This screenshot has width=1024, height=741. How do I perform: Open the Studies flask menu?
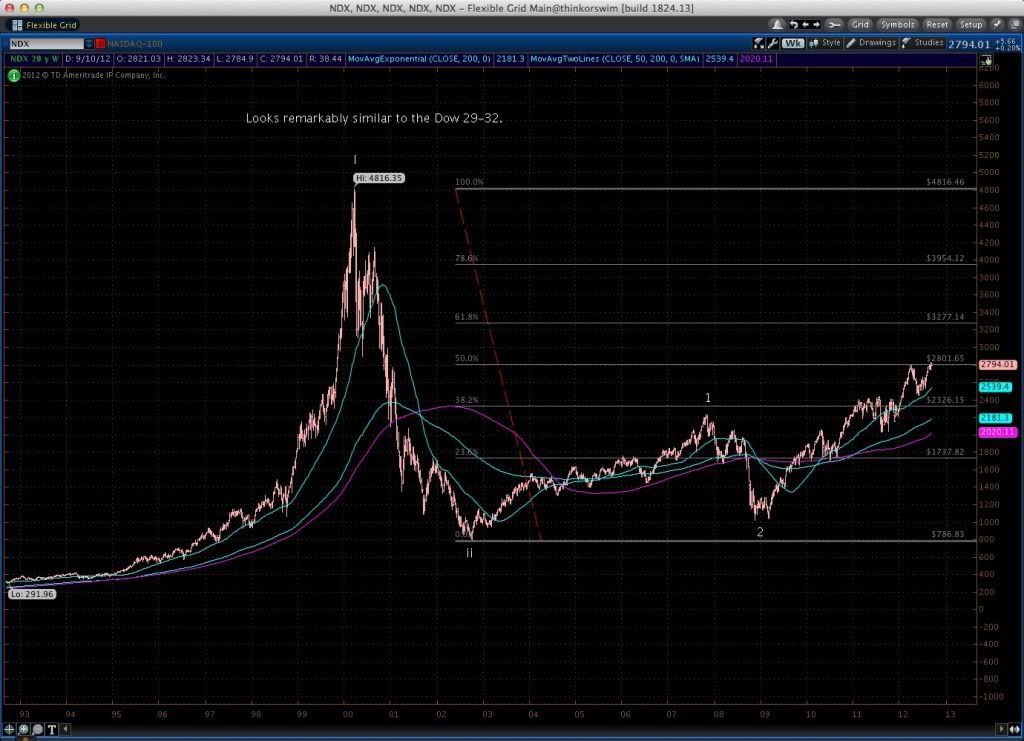923,44
